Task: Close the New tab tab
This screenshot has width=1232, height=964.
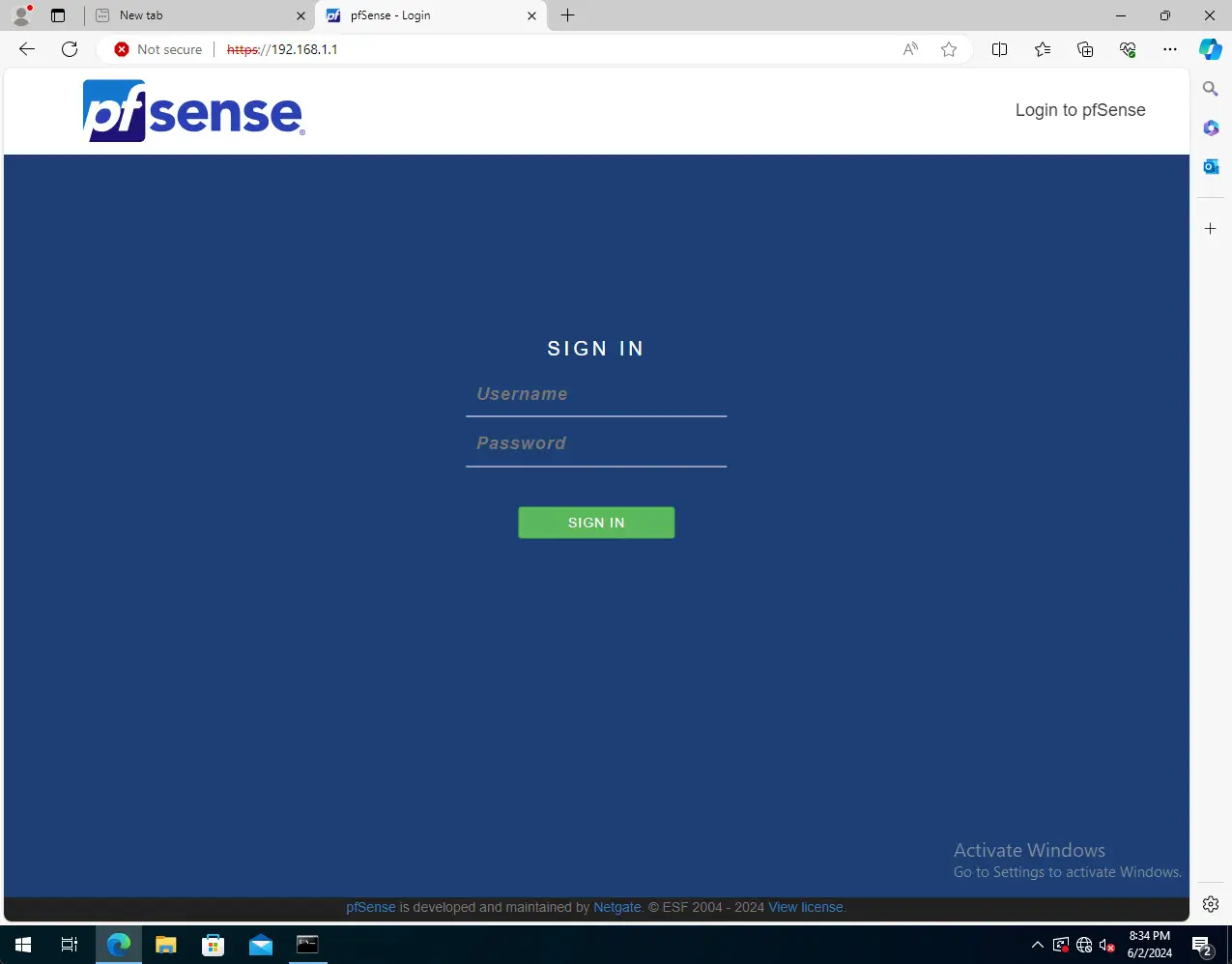Action: (301, 15)
